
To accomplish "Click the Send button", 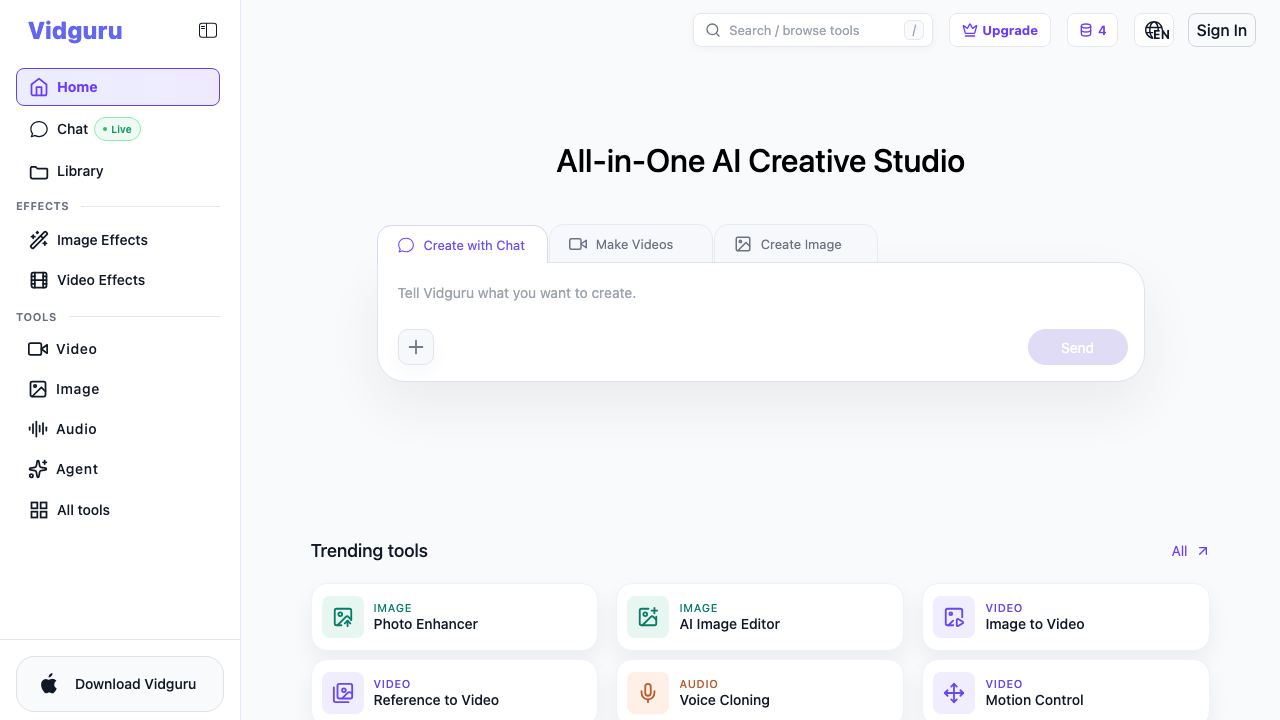I will pos(1078,347).
